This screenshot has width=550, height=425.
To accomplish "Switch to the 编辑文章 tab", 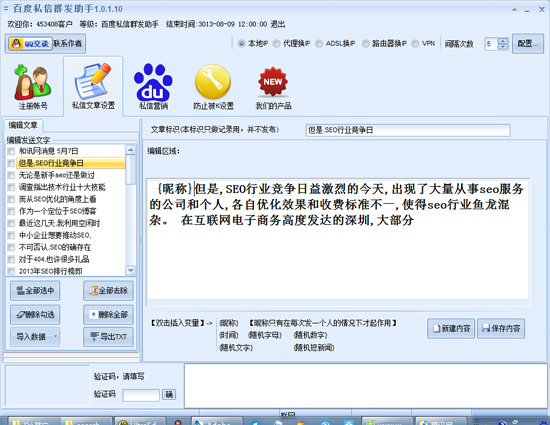I will (23, 125).
